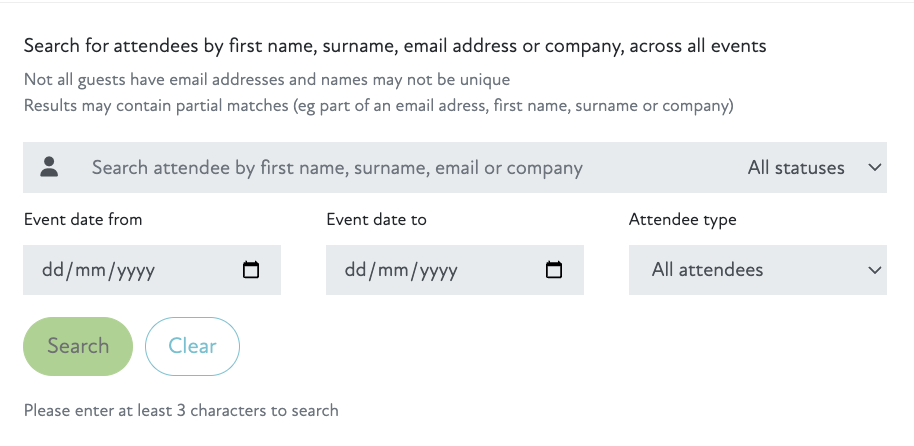914x446 pixels.
Task: Select the year segment of Event date to
Action: pos(437,270)
